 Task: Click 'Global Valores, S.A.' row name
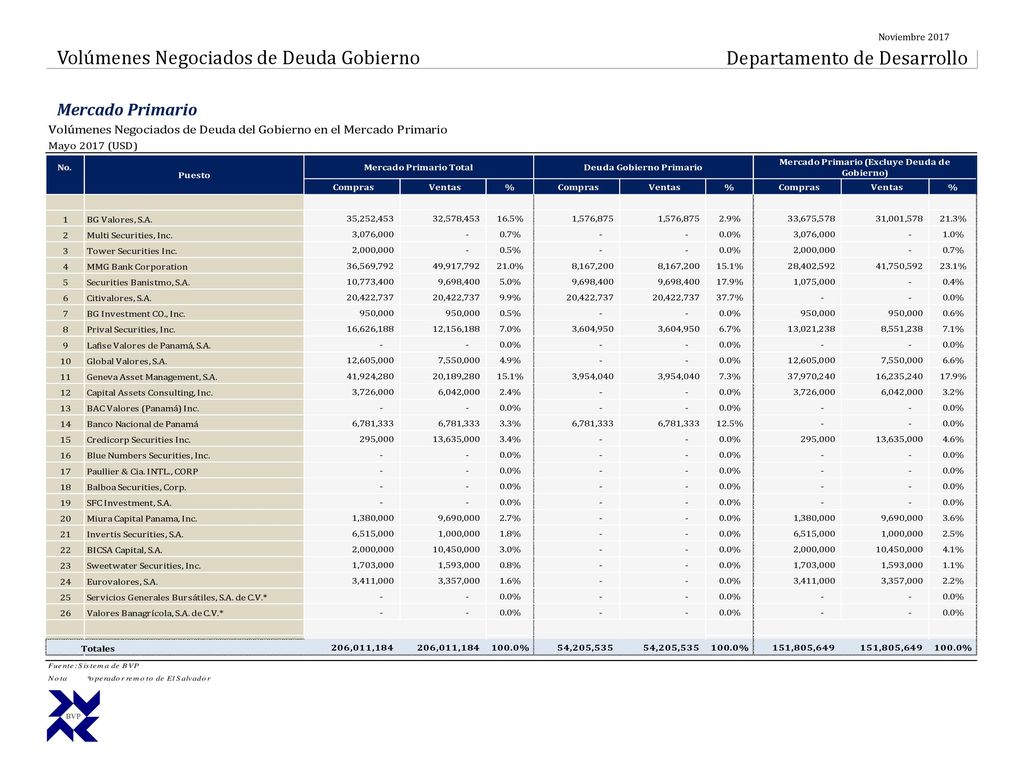pos(127,361)
